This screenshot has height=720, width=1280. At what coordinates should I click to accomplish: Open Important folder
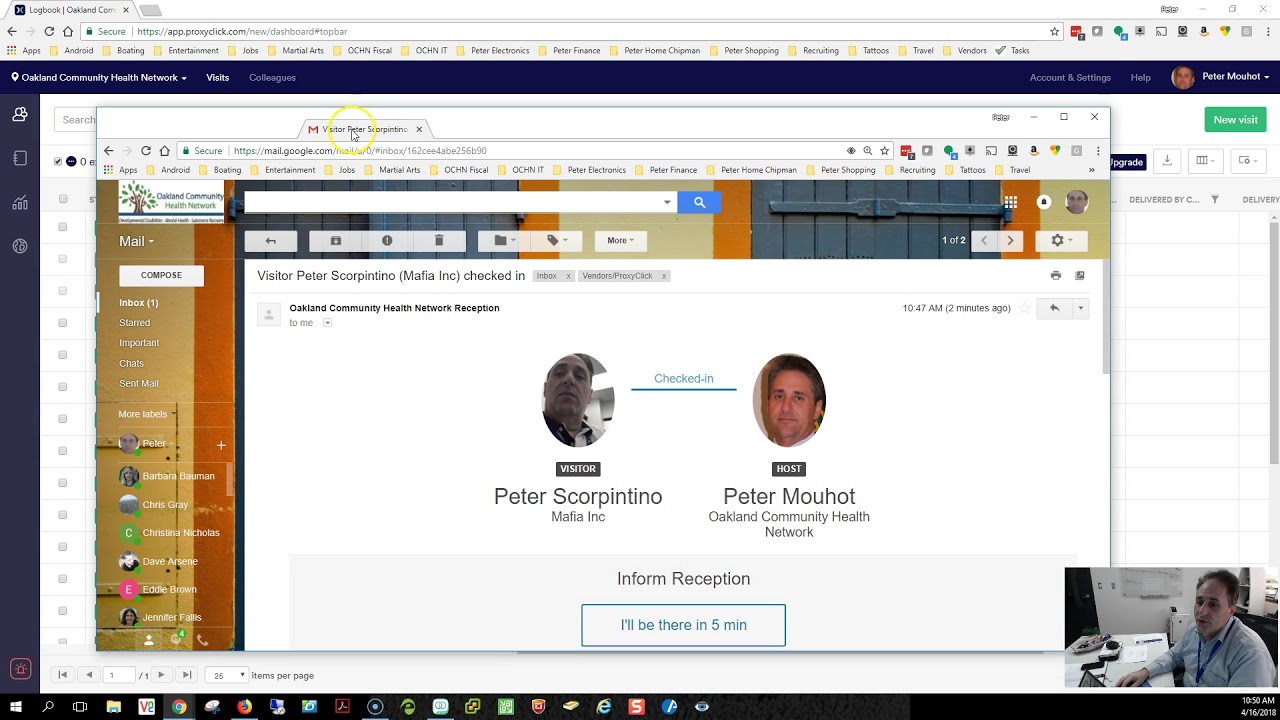(139, 343)
